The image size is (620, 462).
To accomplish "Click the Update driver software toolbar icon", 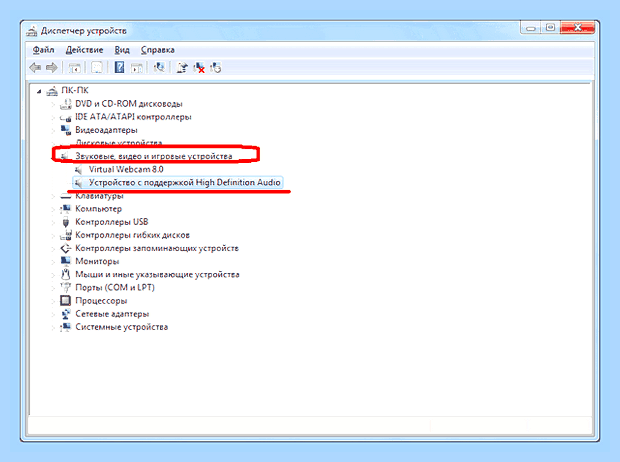I will point(182,68).
